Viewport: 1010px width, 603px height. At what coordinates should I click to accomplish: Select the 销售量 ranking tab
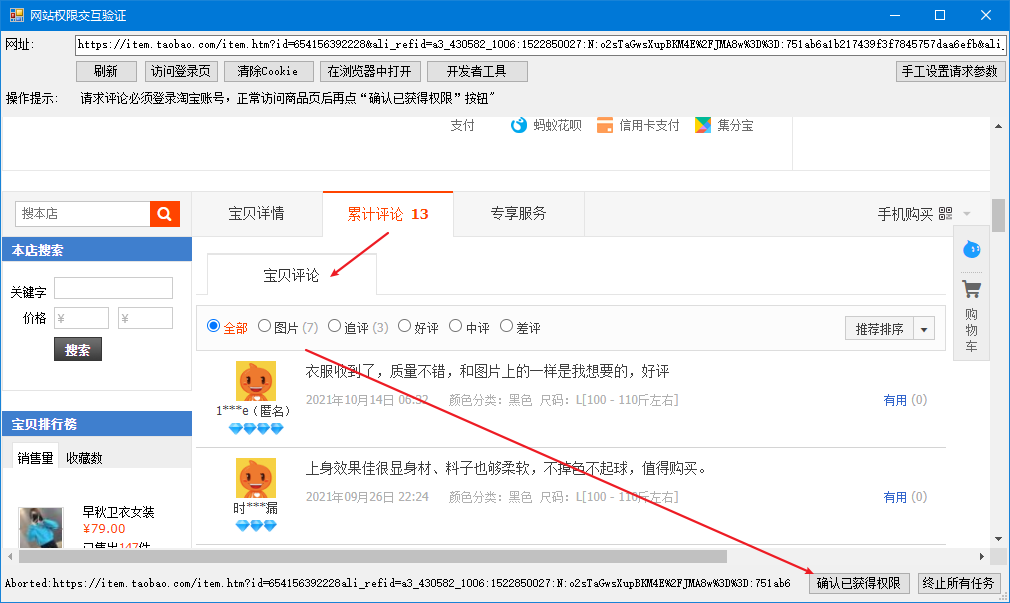coord(35,457)
